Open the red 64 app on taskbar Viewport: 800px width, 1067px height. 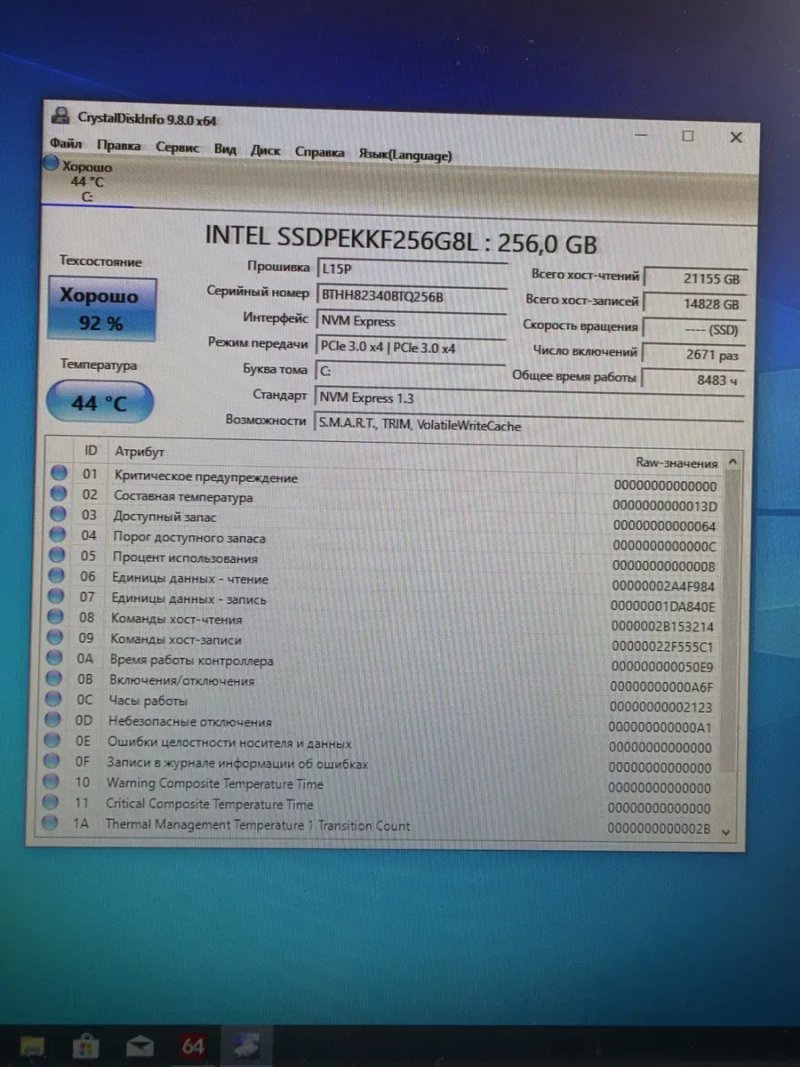click(193, 1046)
